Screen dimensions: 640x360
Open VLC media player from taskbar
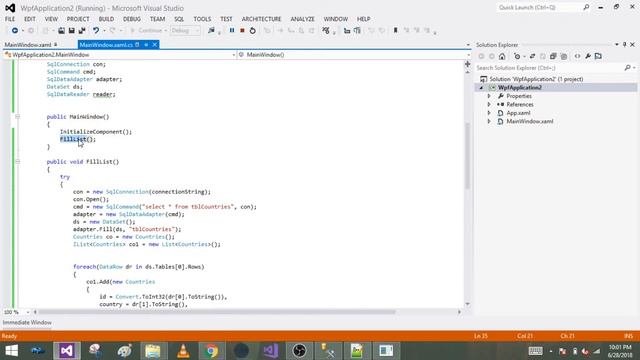point(183,351)
